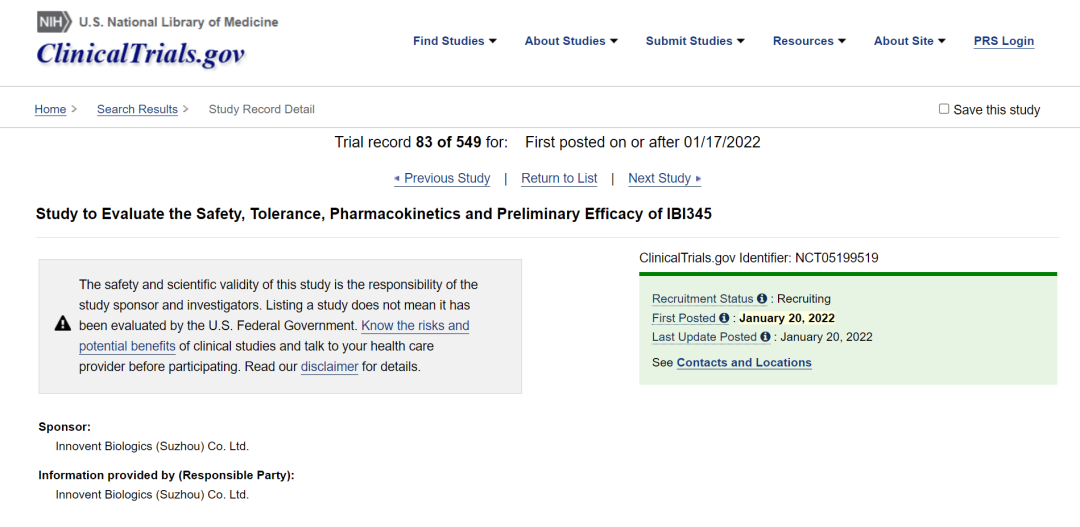This screenshot has height=527, width=1080.
Task: Open the Search Results breadcrumb
Action: pos(137,109)
